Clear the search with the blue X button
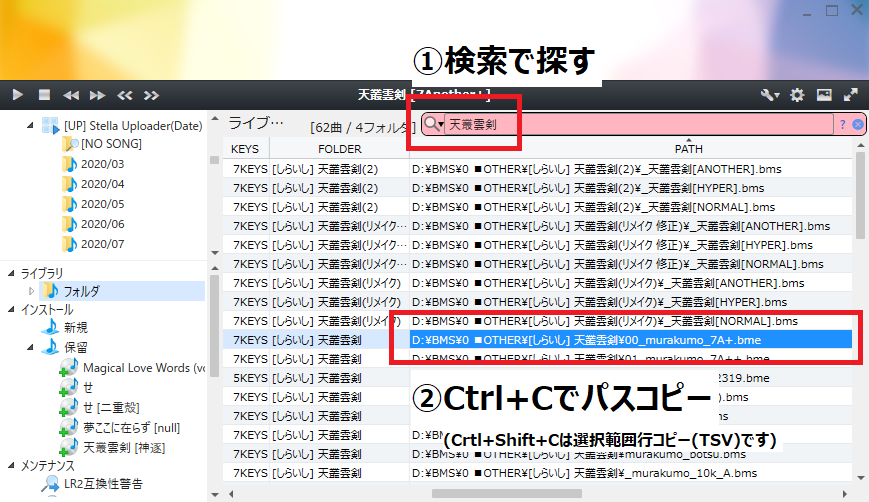Viewport: 869px width, 502px height. [x=857, y=124]
